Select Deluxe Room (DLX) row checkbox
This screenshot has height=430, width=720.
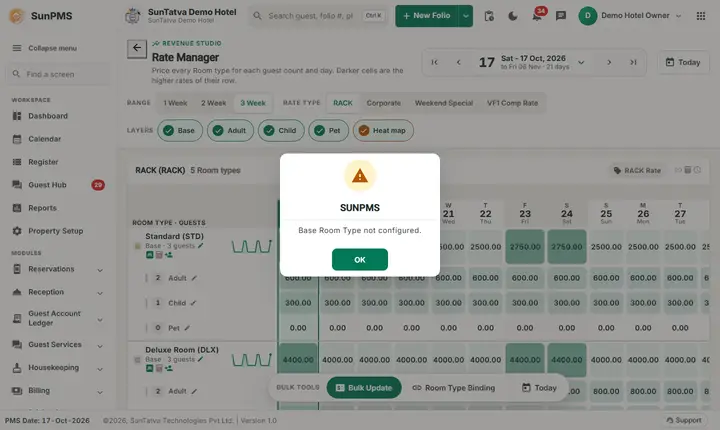pos(137,360)
